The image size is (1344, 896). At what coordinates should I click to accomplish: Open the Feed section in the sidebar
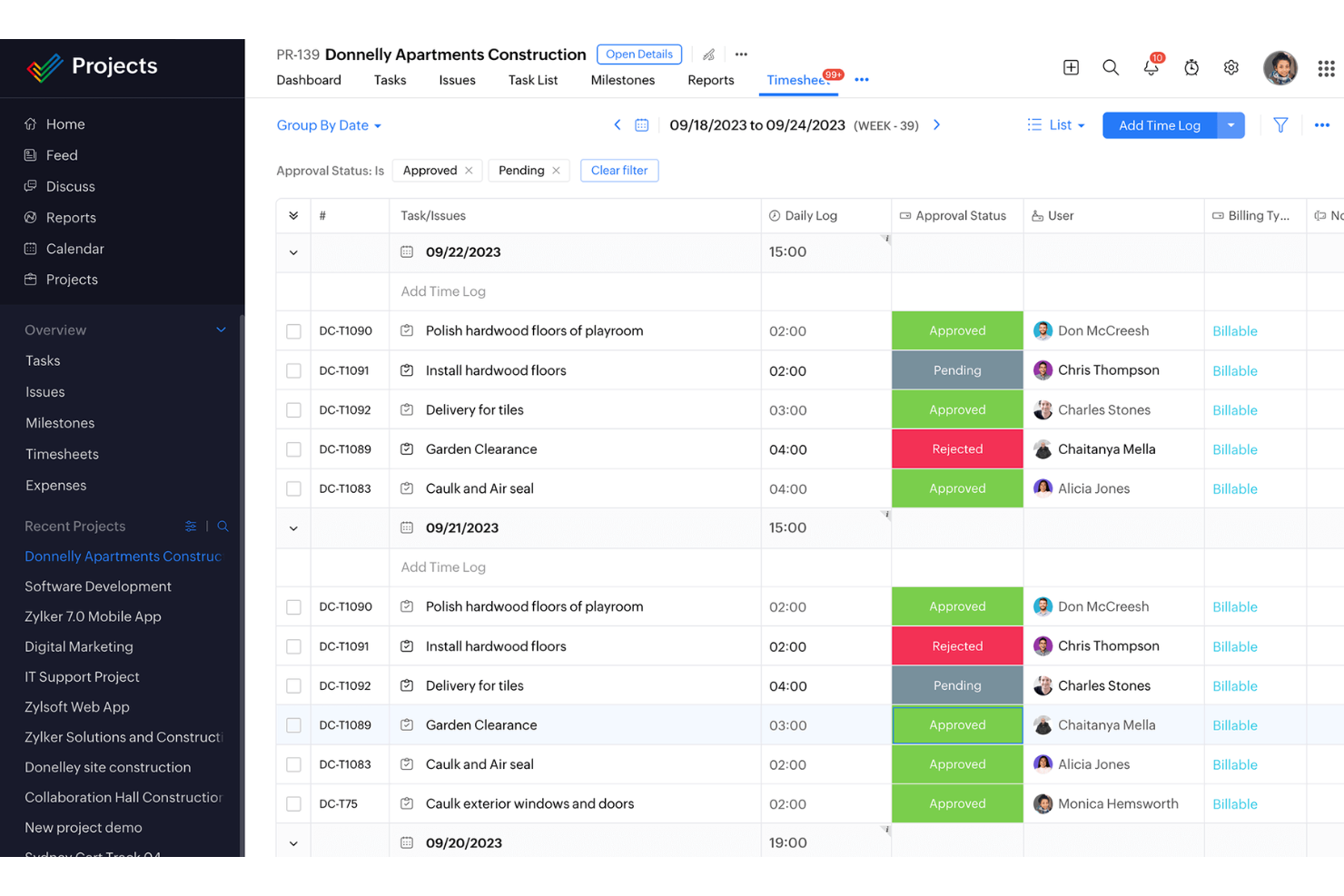point(61,154)
